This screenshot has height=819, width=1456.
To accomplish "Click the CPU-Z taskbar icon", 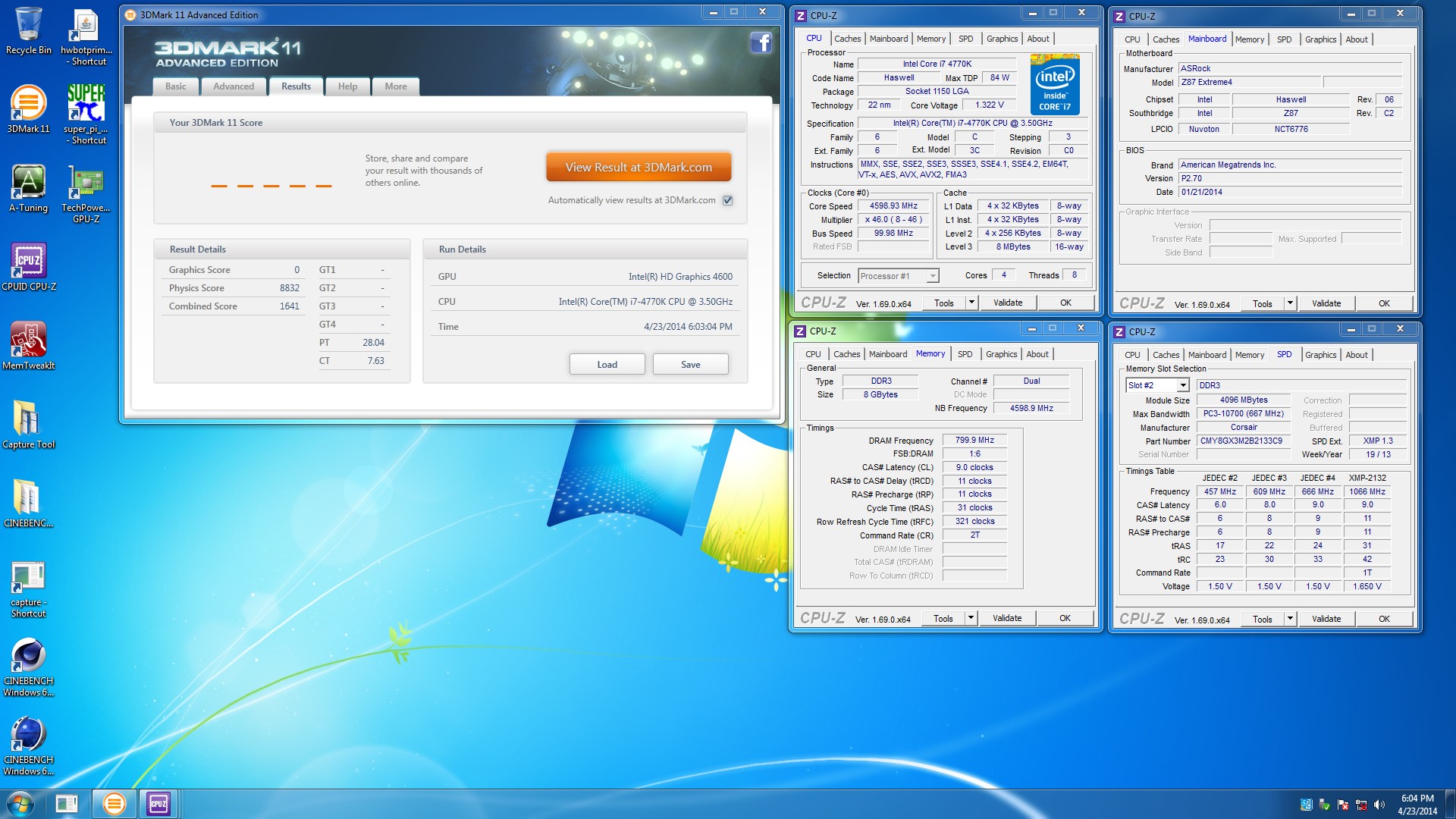I will [x=158, y=804].
